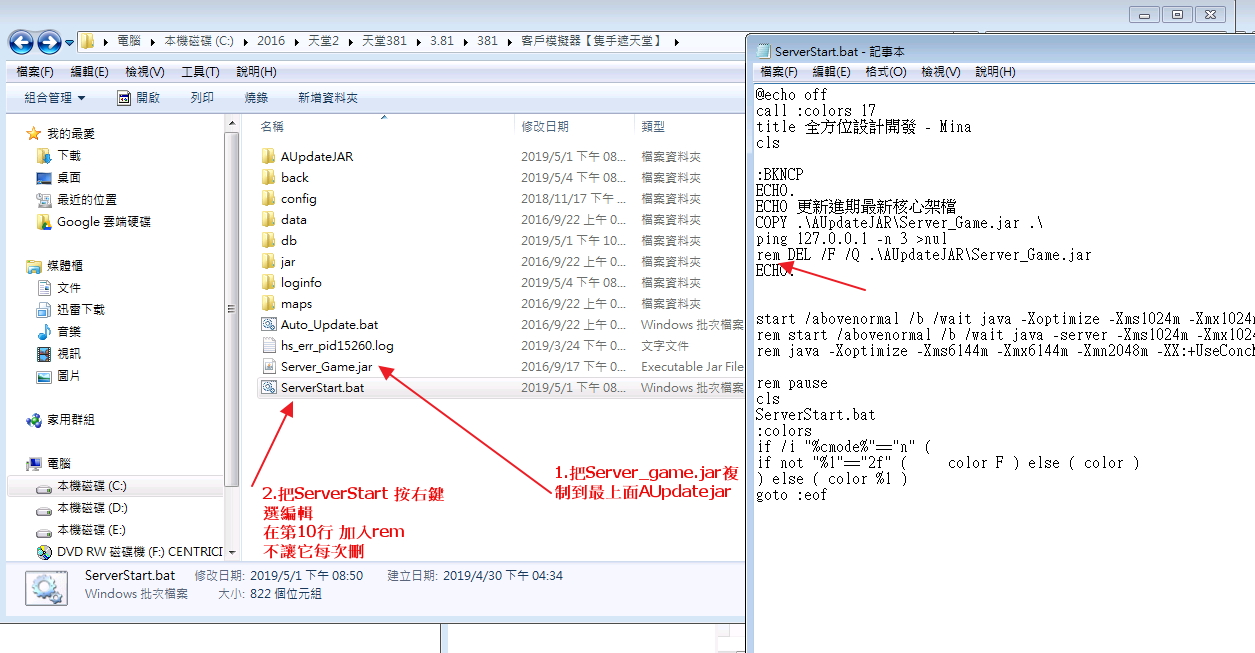This screenshot has width=1255, height=653.
Task: Click the Explorer forward navigation arrow
Action: (48, 42)
